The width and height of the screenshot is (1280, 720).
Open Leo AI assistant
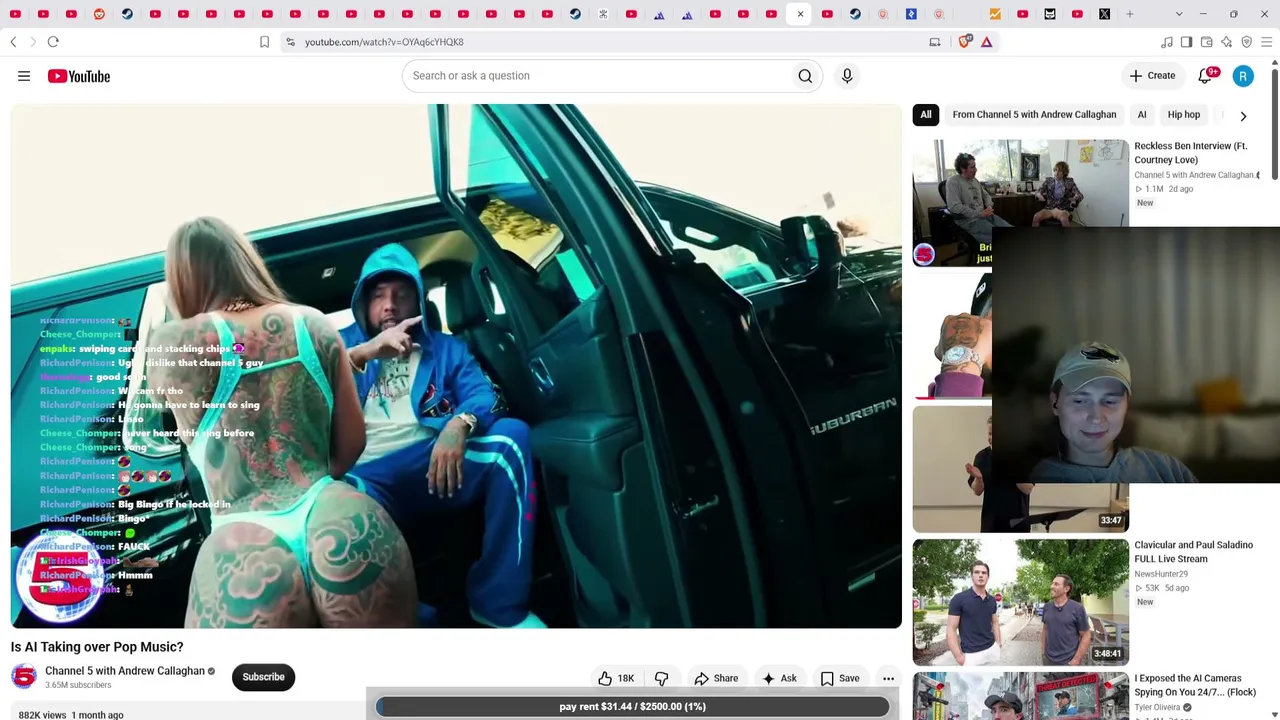click(1226, 42)
